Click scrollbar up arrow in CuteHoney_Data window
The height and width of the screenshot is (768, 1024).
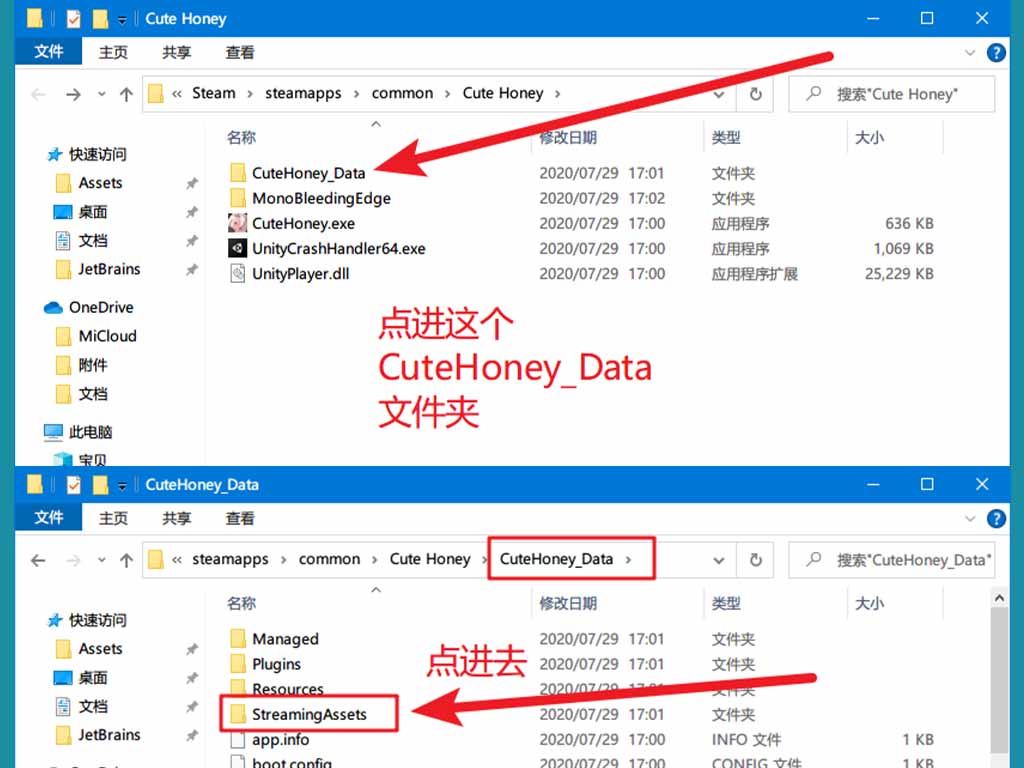(x=999, y=598)
